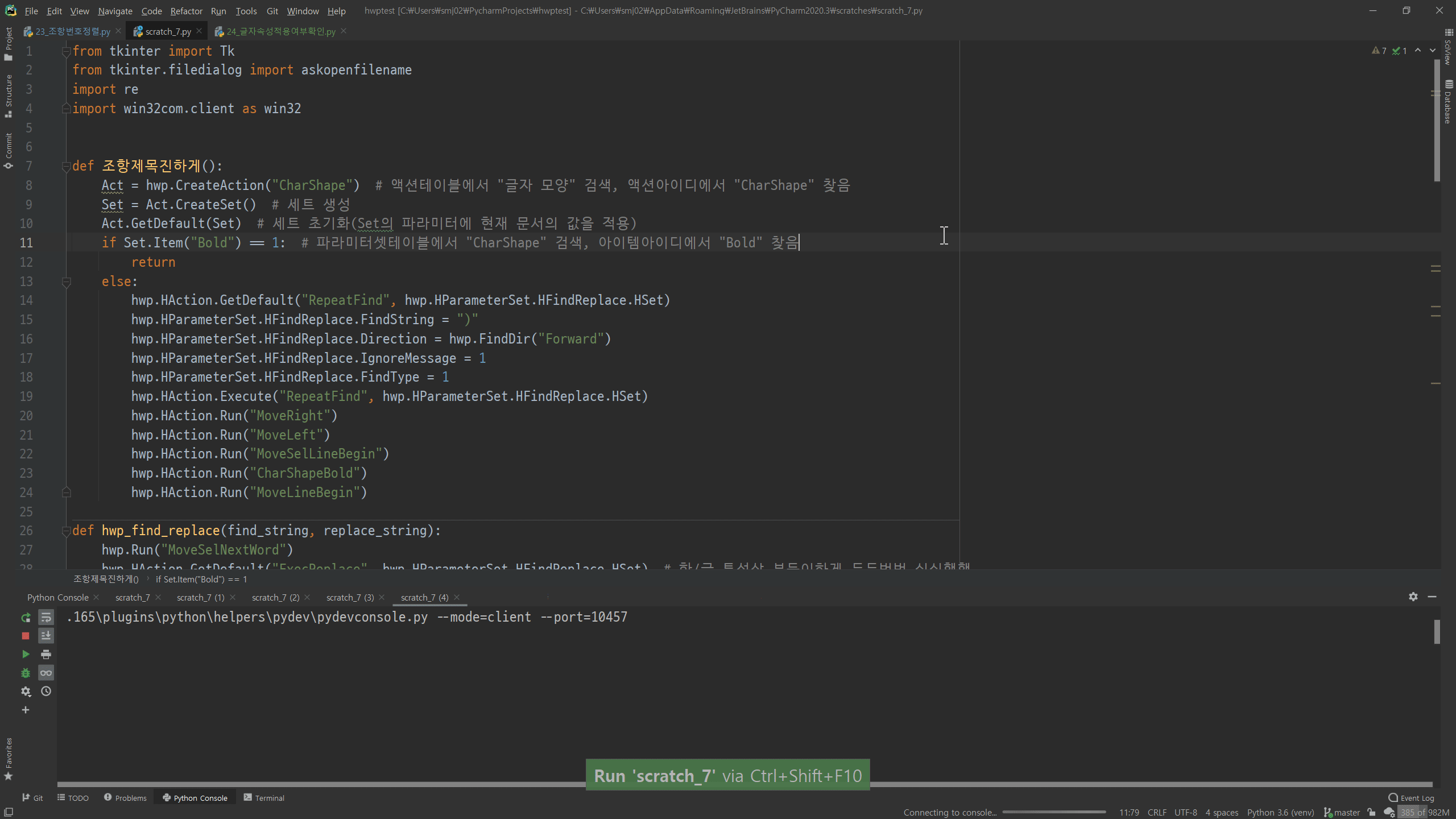Rerun the Python console
Image resolution: width=1456 pixels, height=819 pixels.
tap(26, 617)
